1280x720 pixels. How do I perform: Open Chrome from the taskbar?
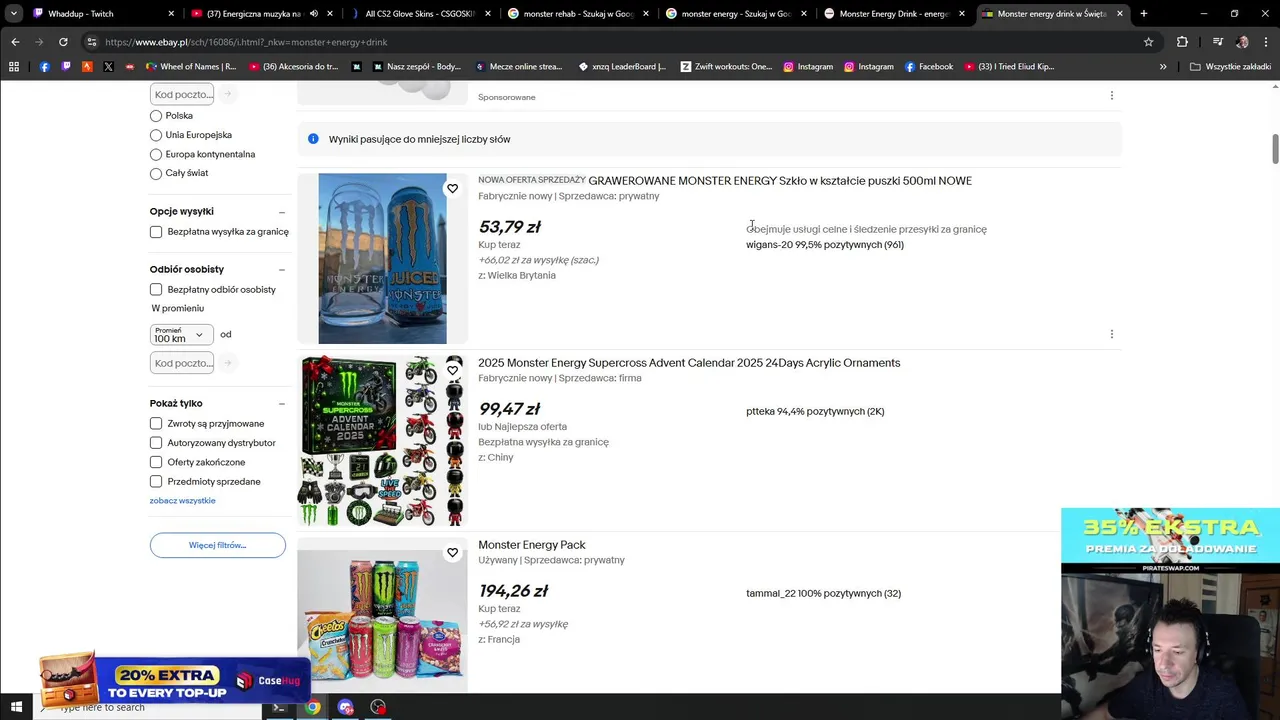pyautogui.click(x=312, y=707)
